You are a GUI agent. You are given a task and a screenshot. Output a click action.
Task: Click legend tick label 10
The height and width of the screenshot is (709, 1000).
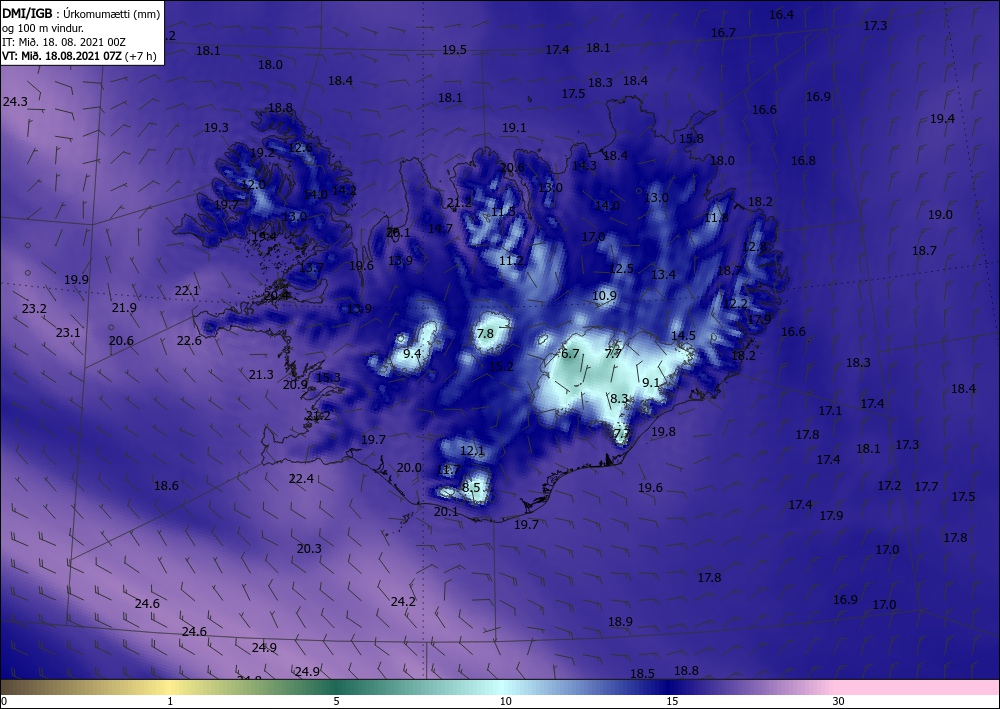[x=506, y=701]
